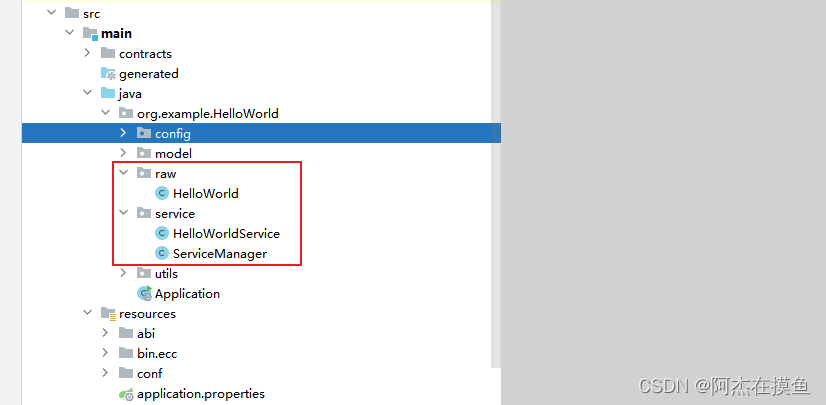Collapse the java folder chevron
This screenshot has width=826, height=405.
[x=87, y=93]
